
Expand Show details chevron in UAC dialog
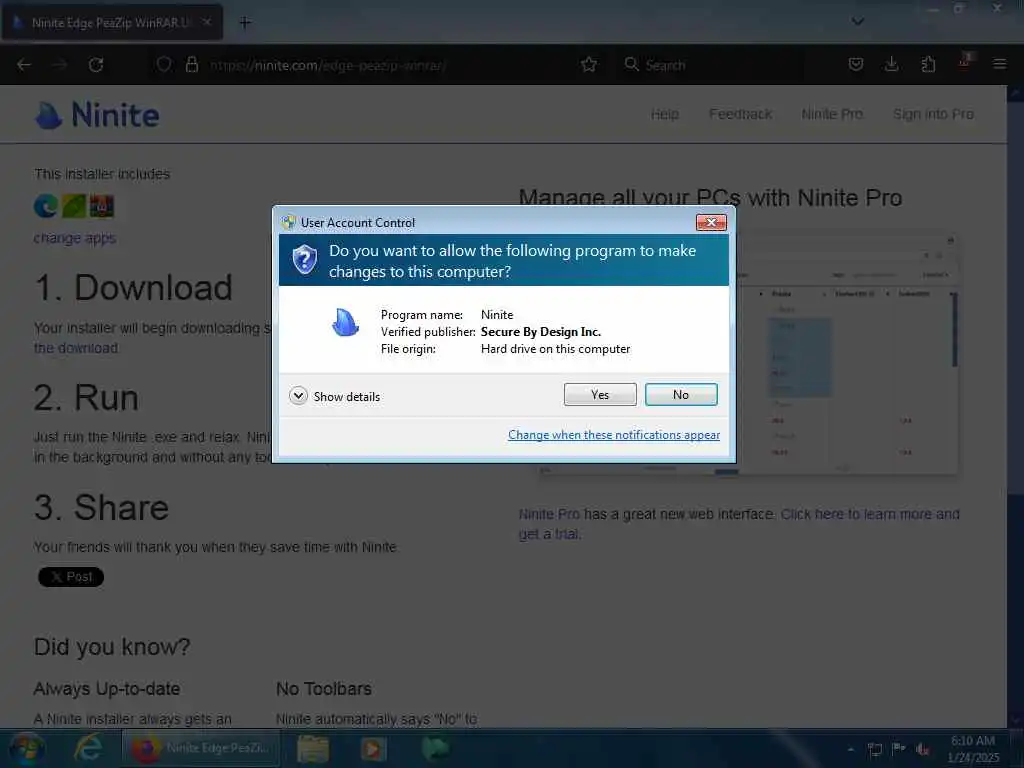(x=298, y=396)
